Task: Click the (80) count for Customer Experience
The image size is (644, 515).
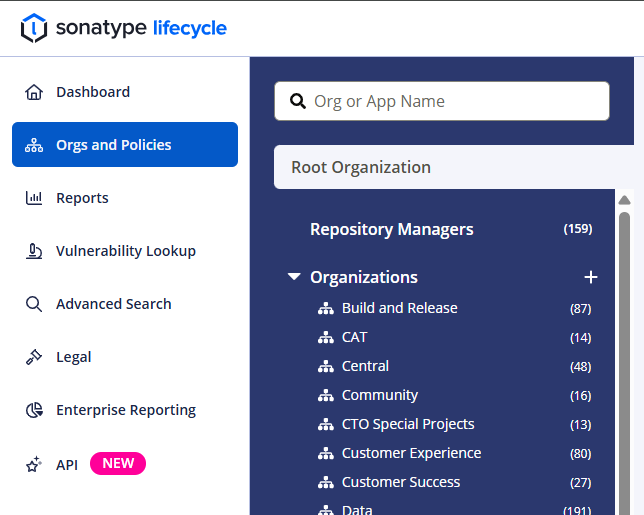Action: pyautogui.click(x=580, y=454)
